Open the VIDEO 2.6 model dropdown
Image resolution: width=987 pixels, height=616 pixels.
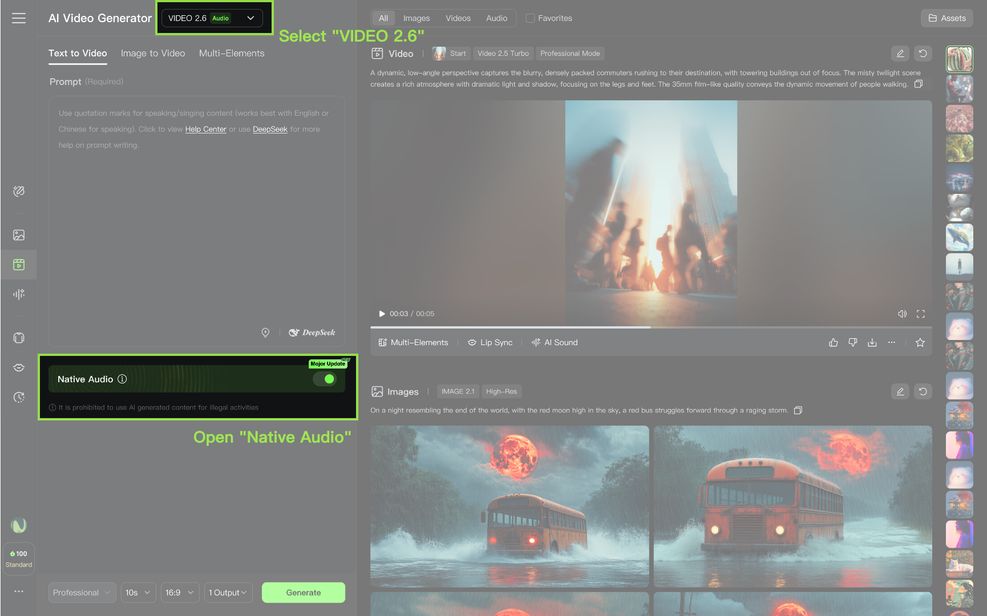pos(212,18)
